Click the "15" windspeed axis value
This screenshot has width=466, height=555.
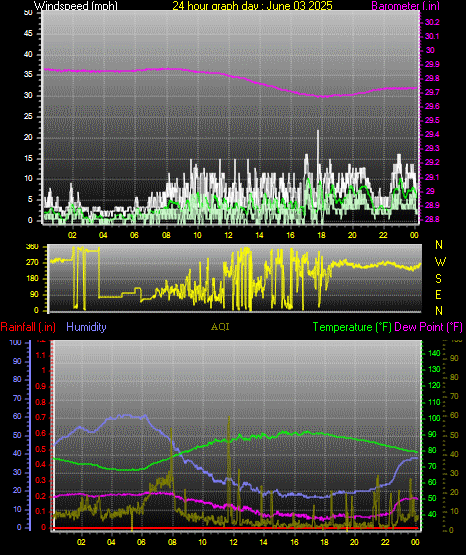(28, 158)
